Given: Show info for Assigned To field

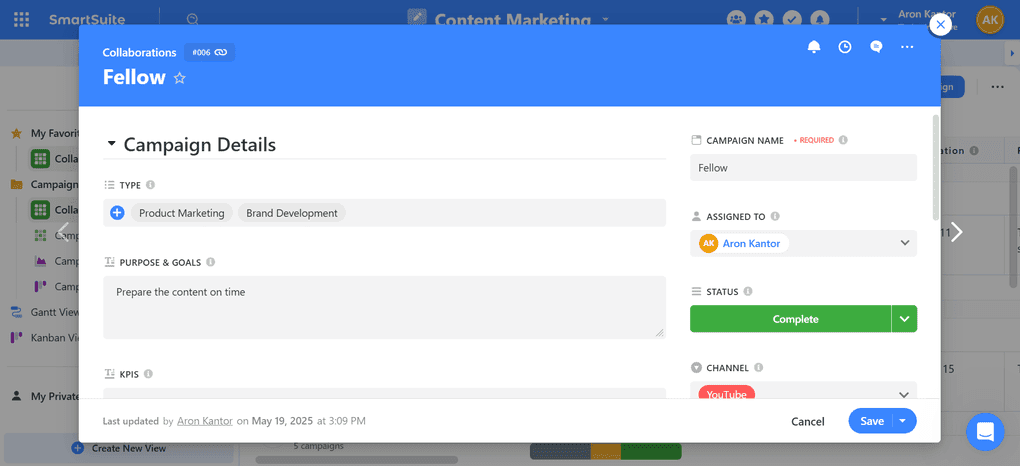Looking at the screenshot, I should click(775, 216).
